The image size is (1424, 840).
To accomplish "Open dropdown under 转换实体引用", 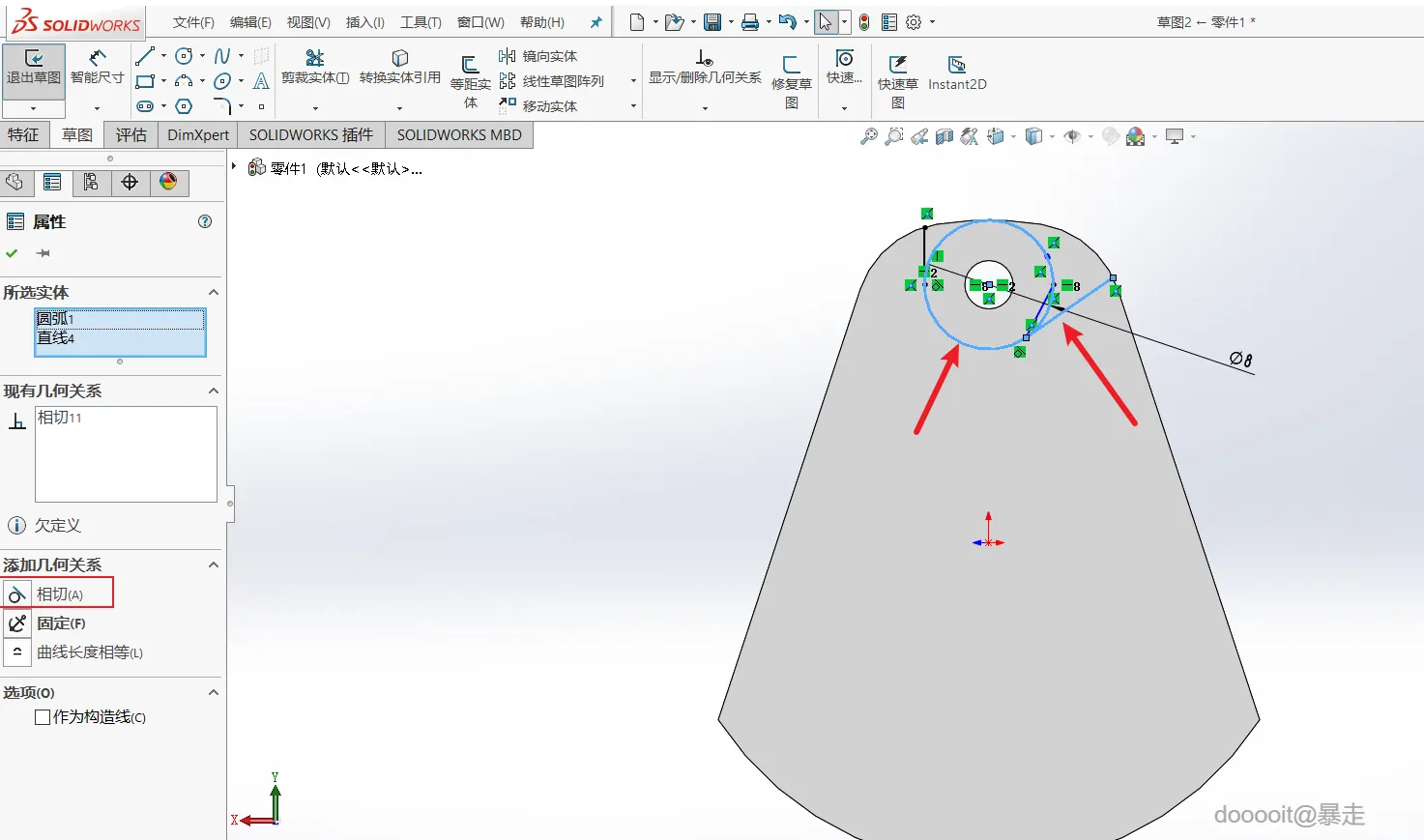I will (400, 108).
